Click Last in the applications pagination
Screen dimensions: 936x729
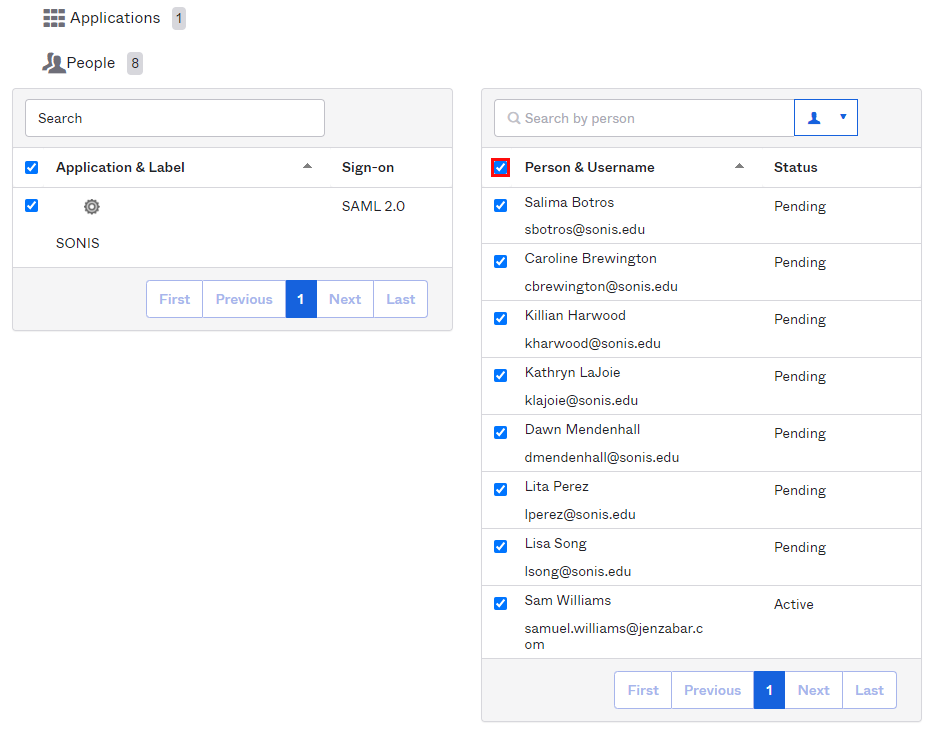[x=400, y=299]
